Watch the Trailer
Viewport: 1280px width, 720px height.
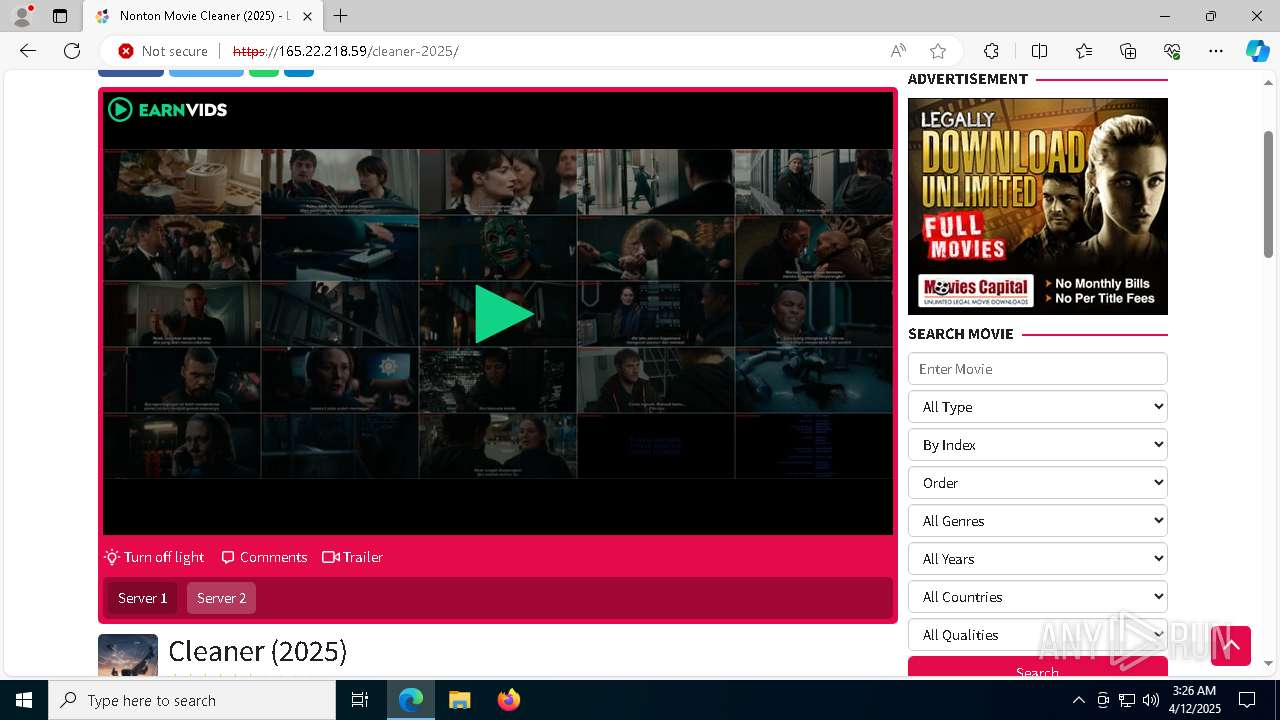click(353, 557)
